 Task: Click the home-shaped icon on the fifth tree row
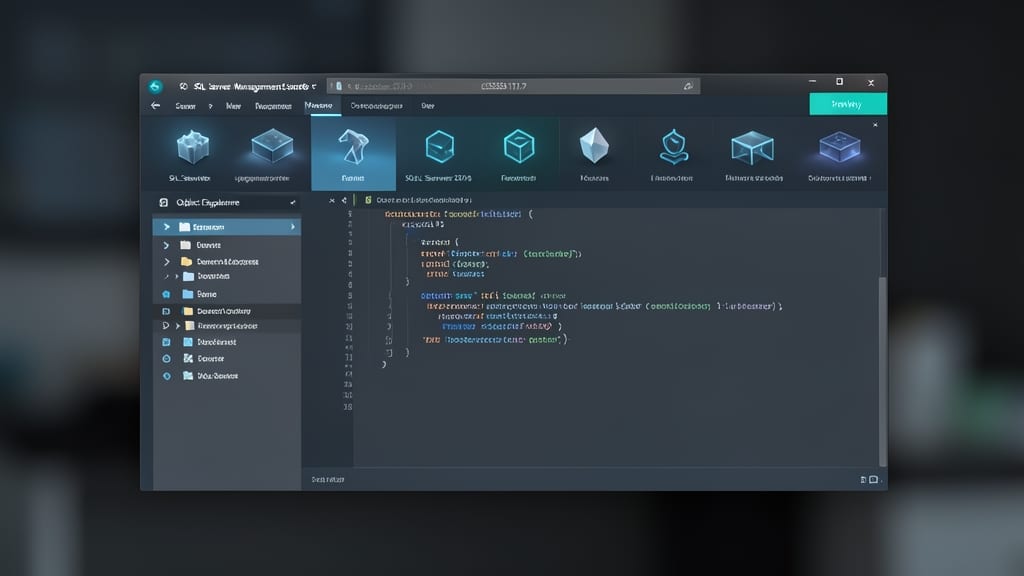point(166,294)
